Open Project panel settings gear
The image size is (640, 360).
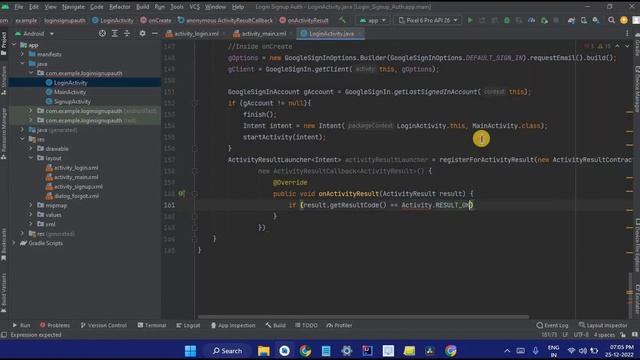142,33
